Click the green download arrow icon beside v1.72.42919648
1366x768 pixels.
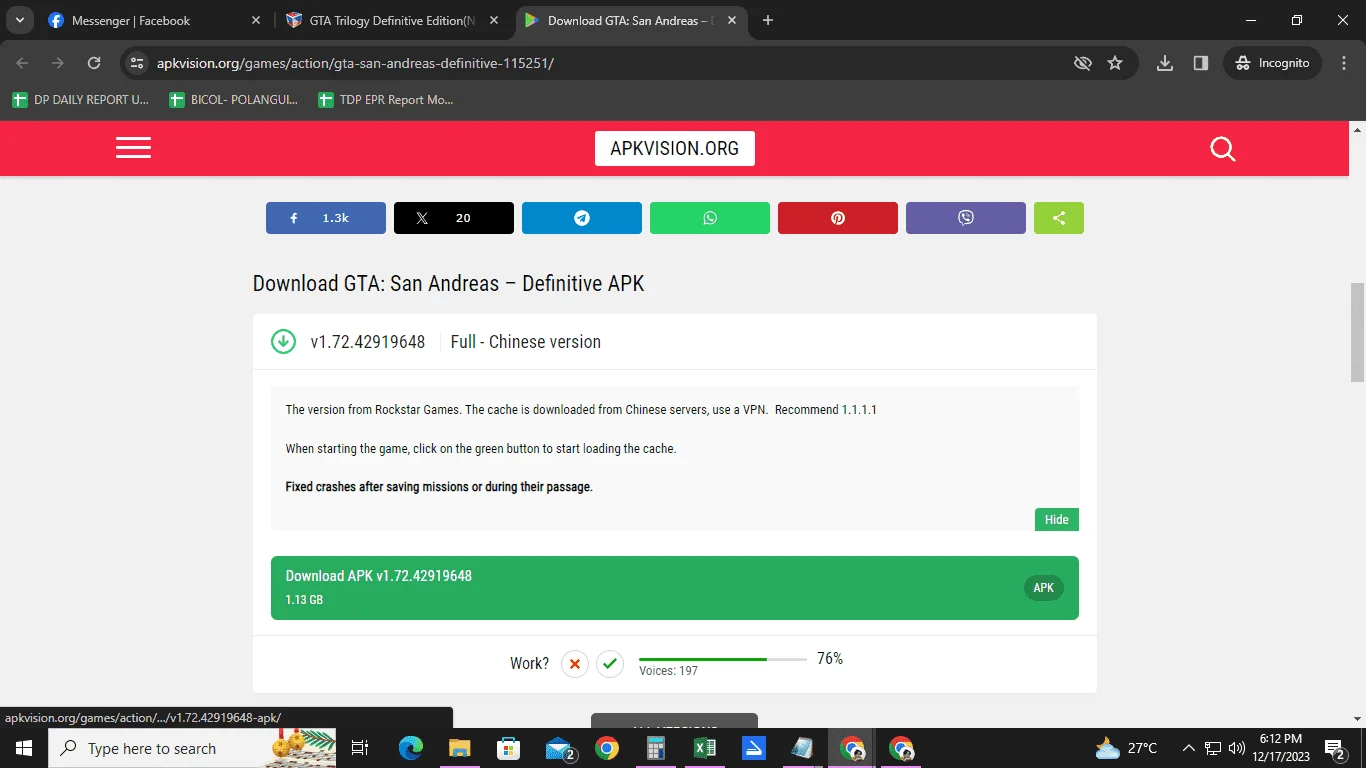(x=284, y=342)
